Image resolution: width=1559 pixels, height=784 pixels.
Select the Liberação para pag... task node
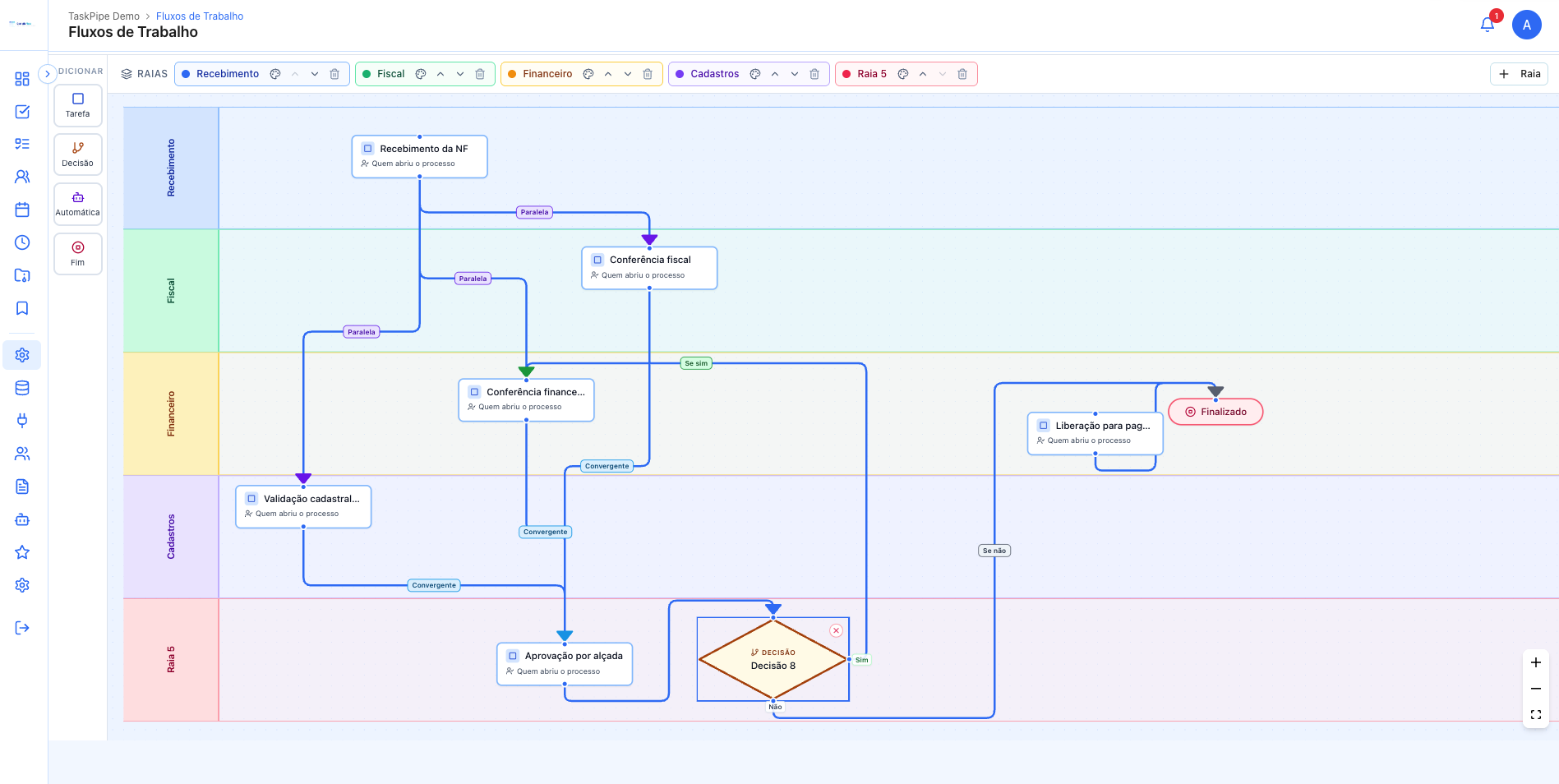(x=1095, y=433)
